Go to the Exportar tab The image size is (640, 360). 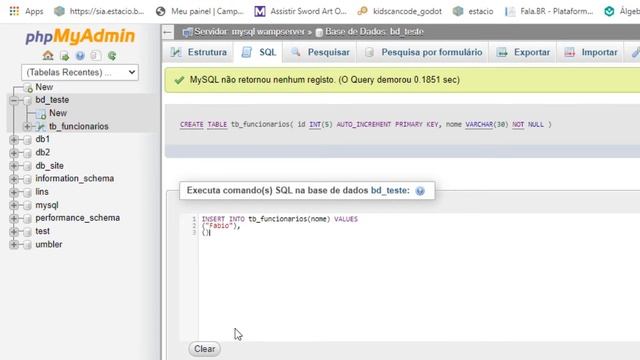point(523,52)
